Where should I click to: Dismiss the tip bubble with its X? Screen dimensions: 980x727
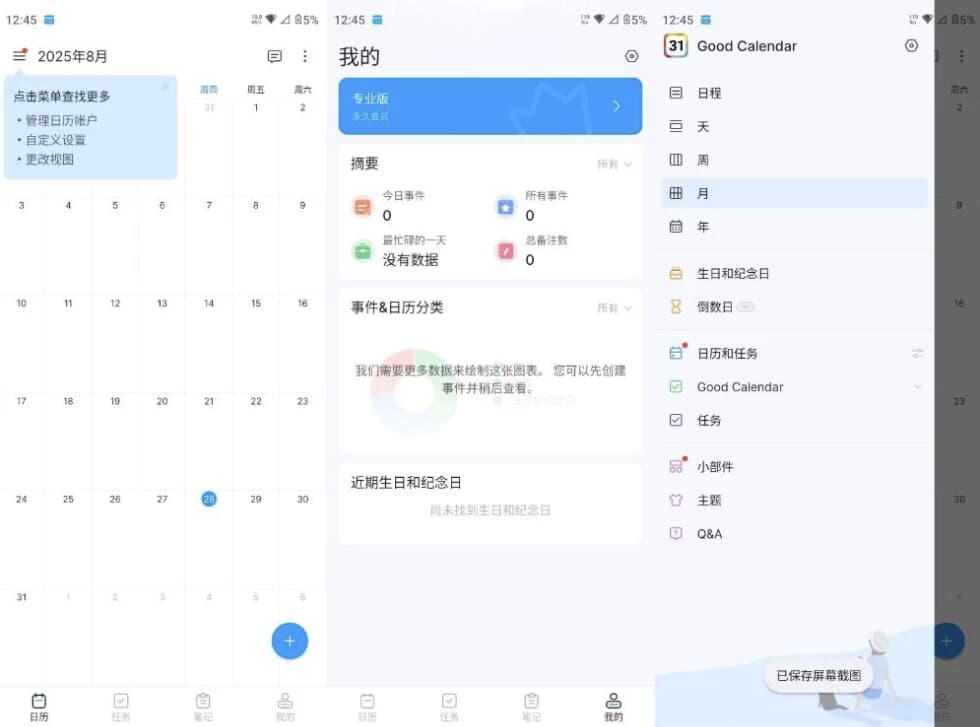pyautogui.click(x=165, y=88)
